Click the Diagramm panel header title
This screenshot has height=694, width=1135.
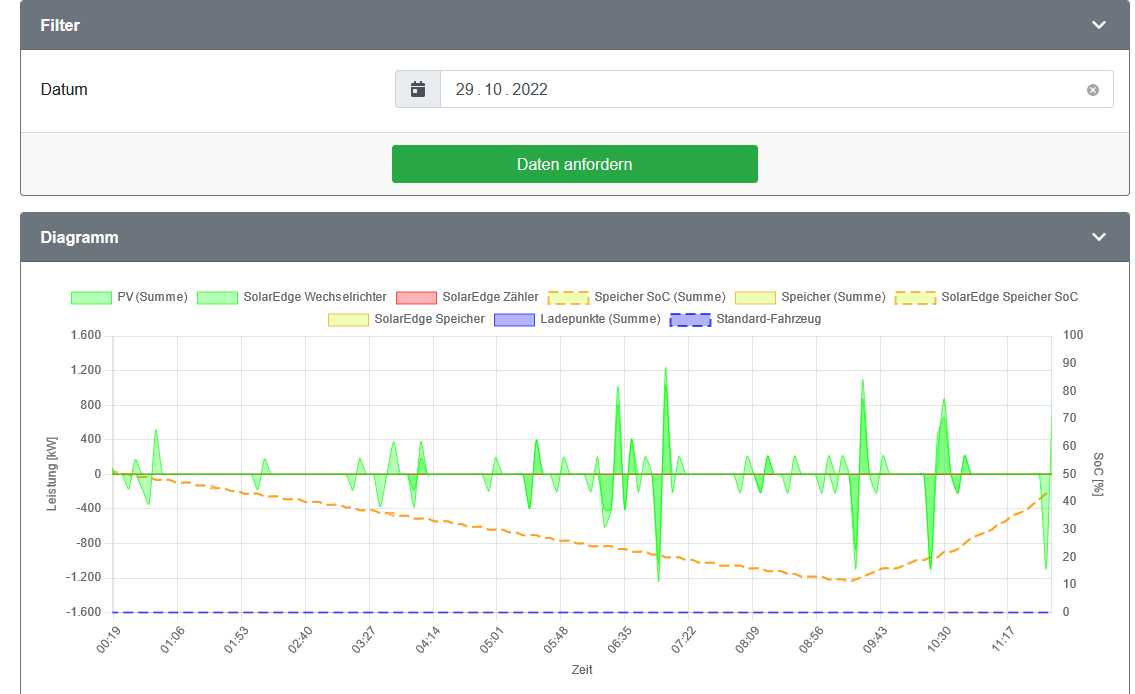[79, 237]
